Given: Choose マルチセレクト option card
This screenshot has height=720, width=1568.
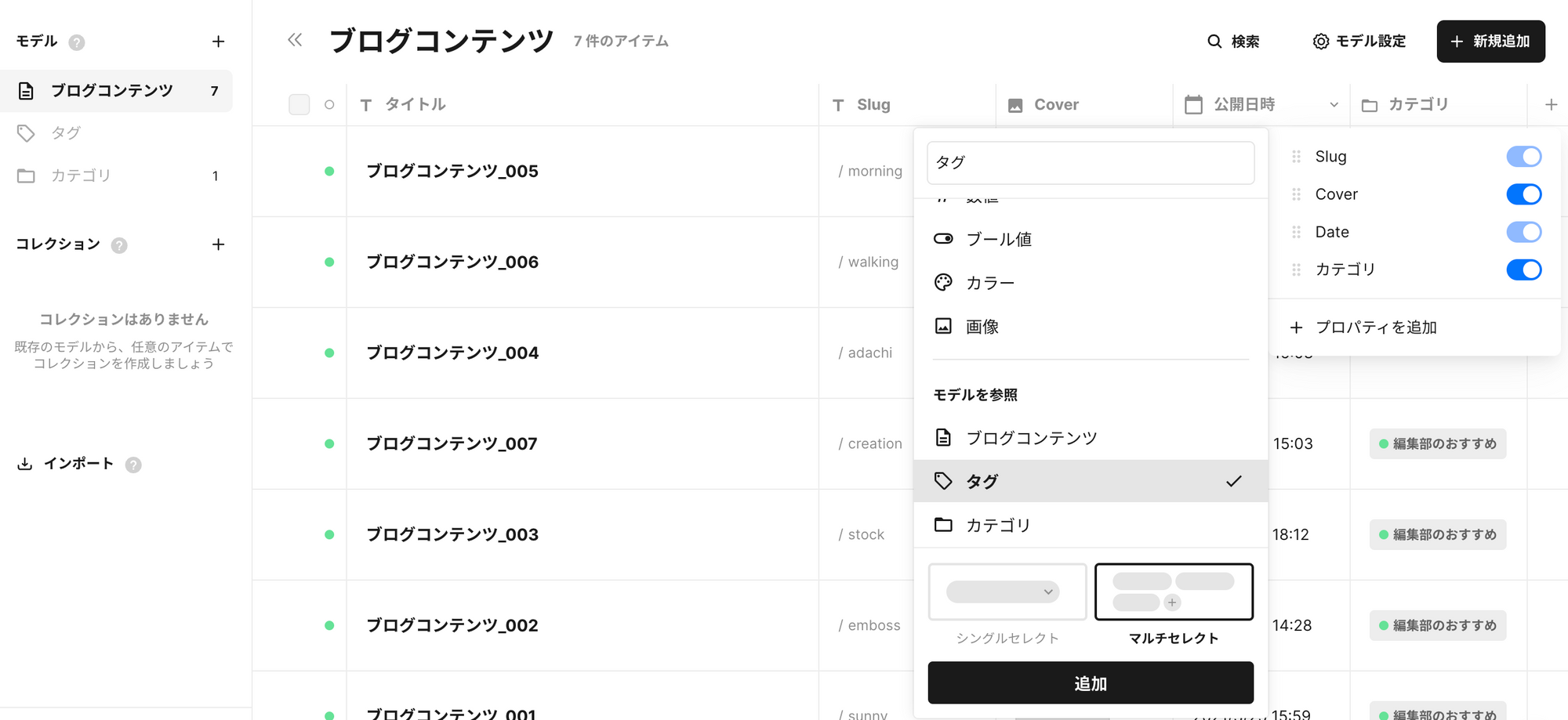Looking at the screenshot, I should point(1174,592).
